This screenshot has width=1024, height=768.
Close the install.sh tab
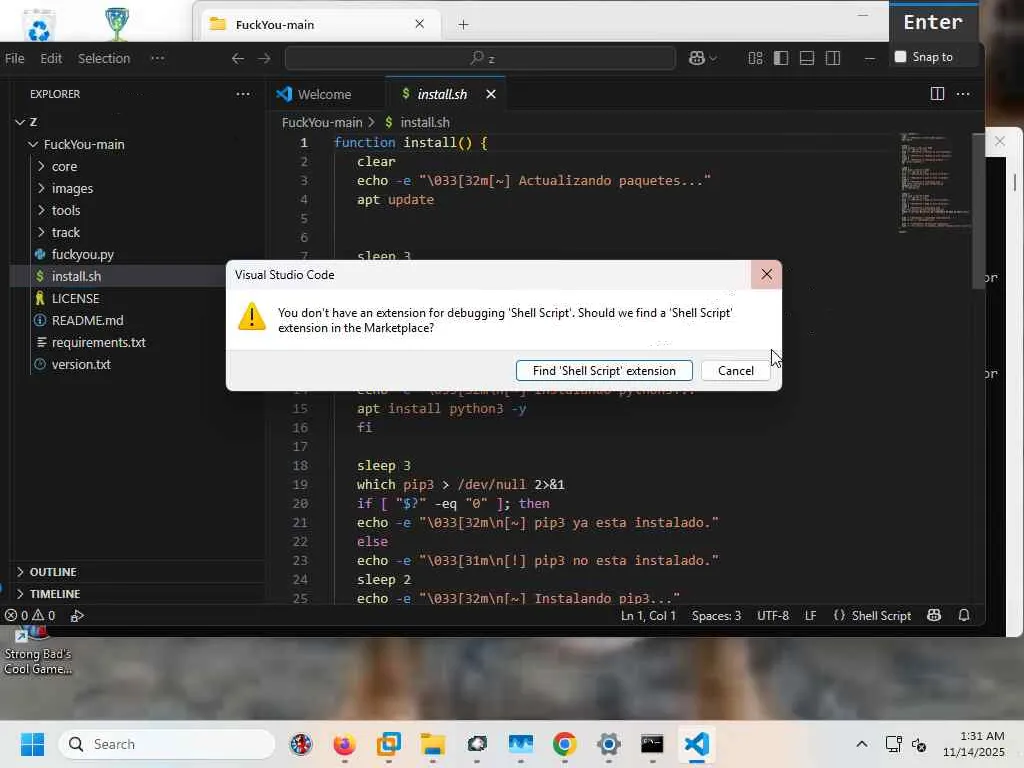[491, 94]
